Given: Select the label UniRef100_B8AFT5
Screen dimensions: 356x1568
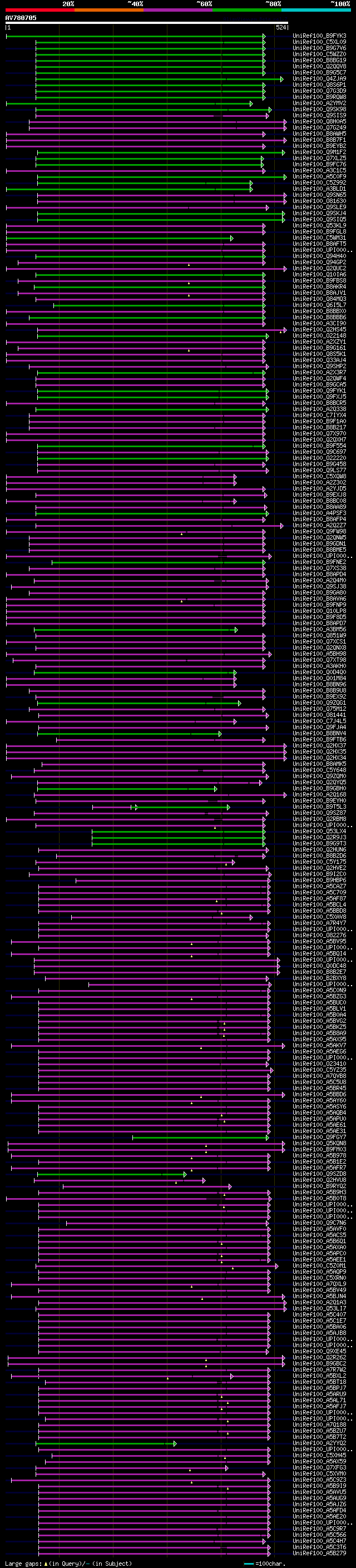Looking at the screenshot, I should tap(319, 244).
